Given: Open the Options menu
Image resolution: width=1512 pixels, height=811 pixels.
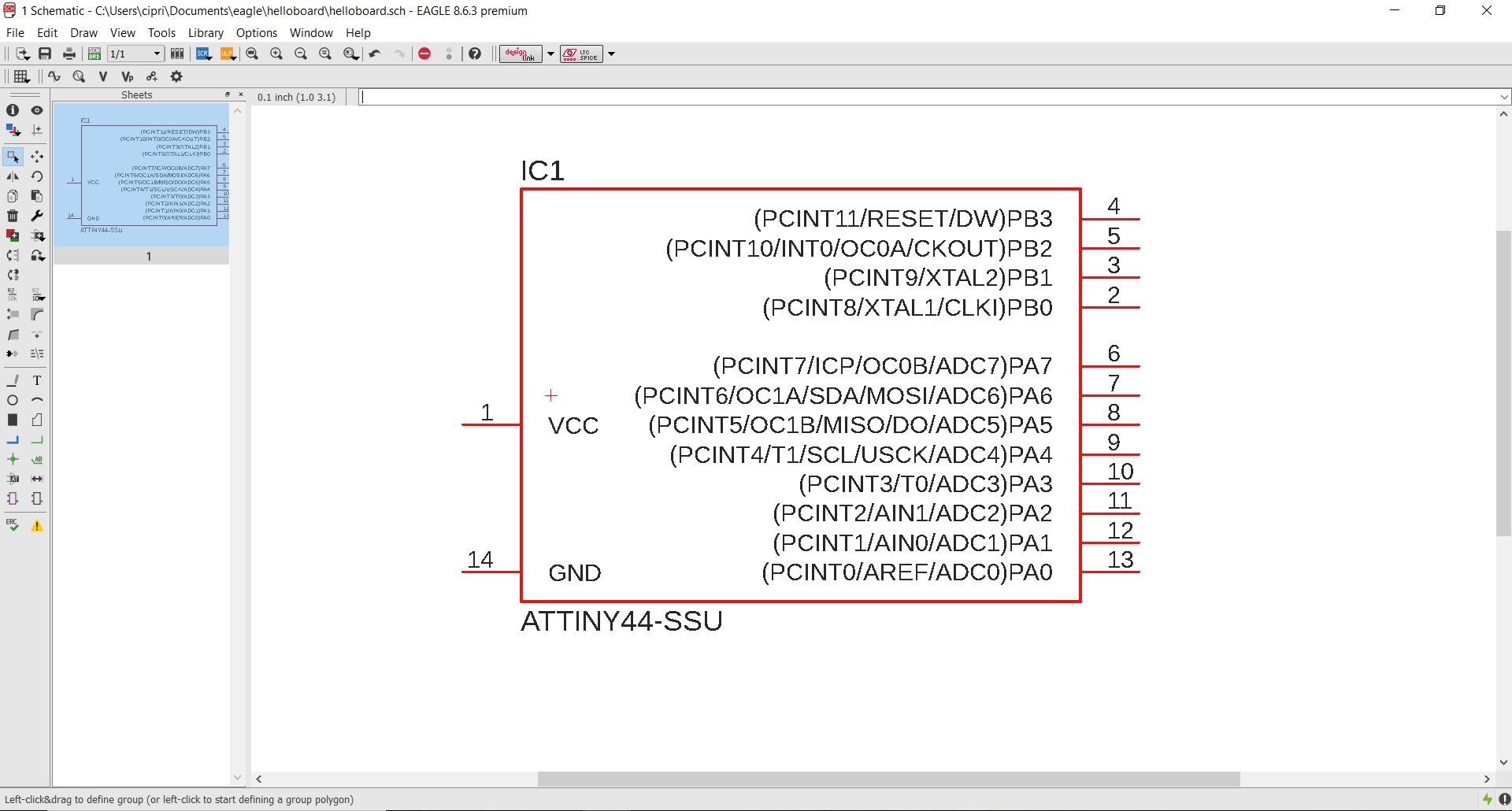Looking at the screenshot, I should [x=257, y=32].
